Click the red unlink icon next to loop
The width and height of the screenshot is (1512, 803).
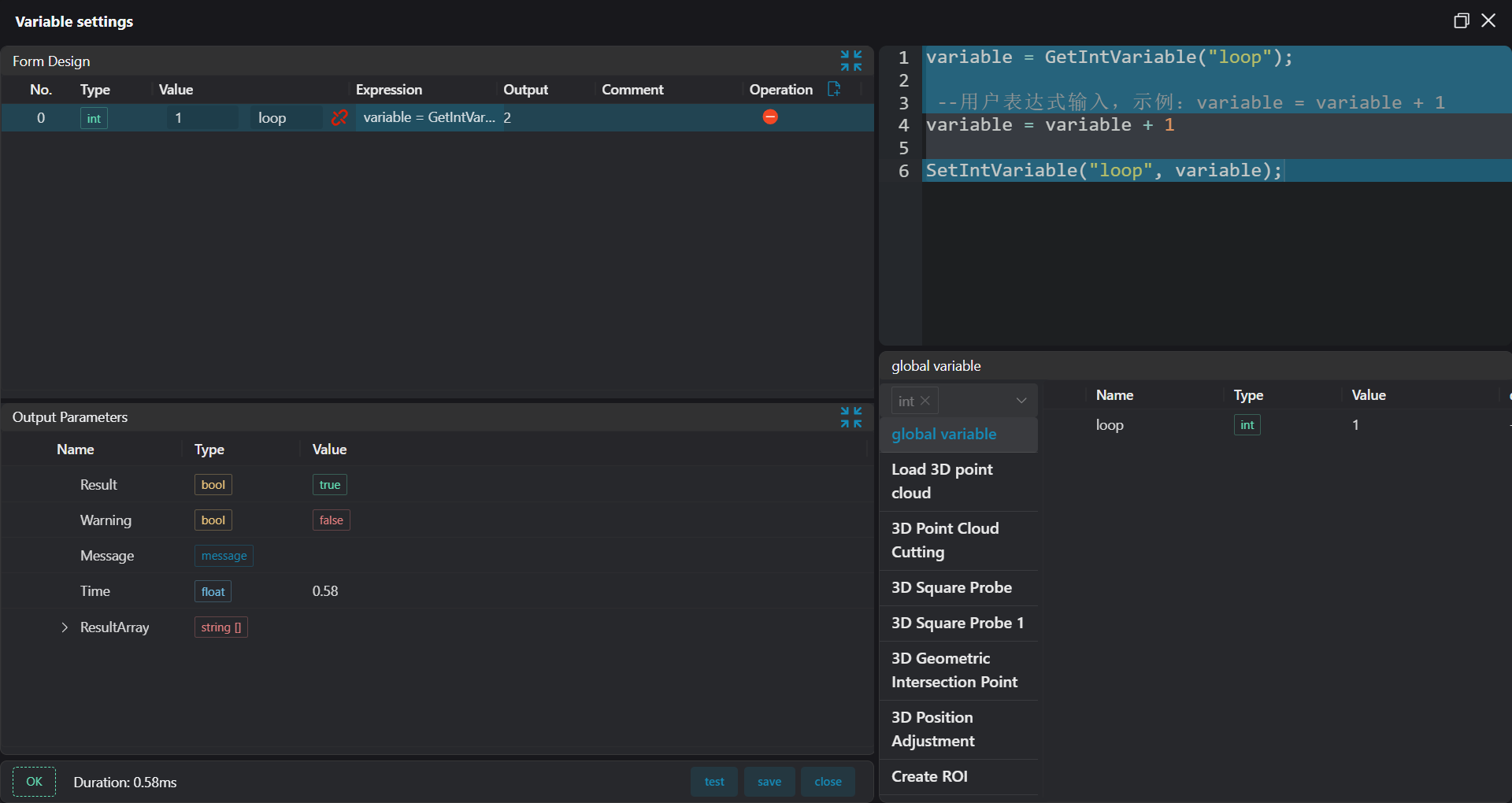coord(339,118)
